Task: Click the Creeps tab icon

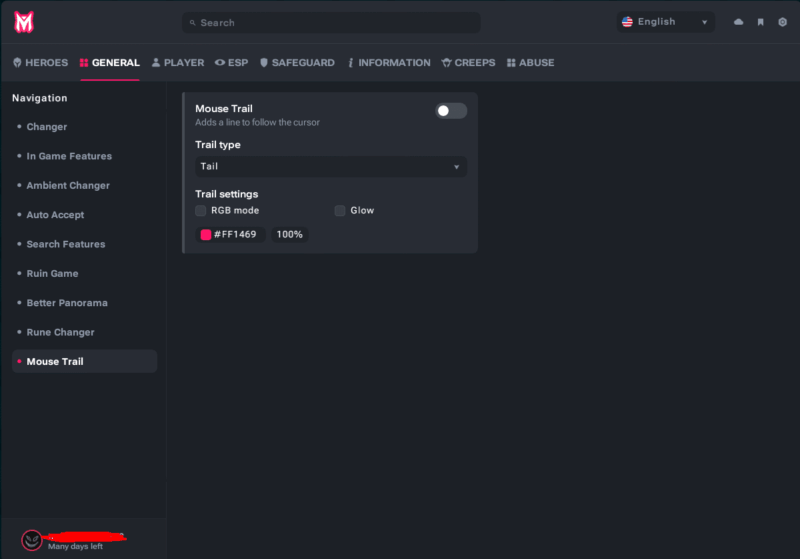Action: coord(446,63)
